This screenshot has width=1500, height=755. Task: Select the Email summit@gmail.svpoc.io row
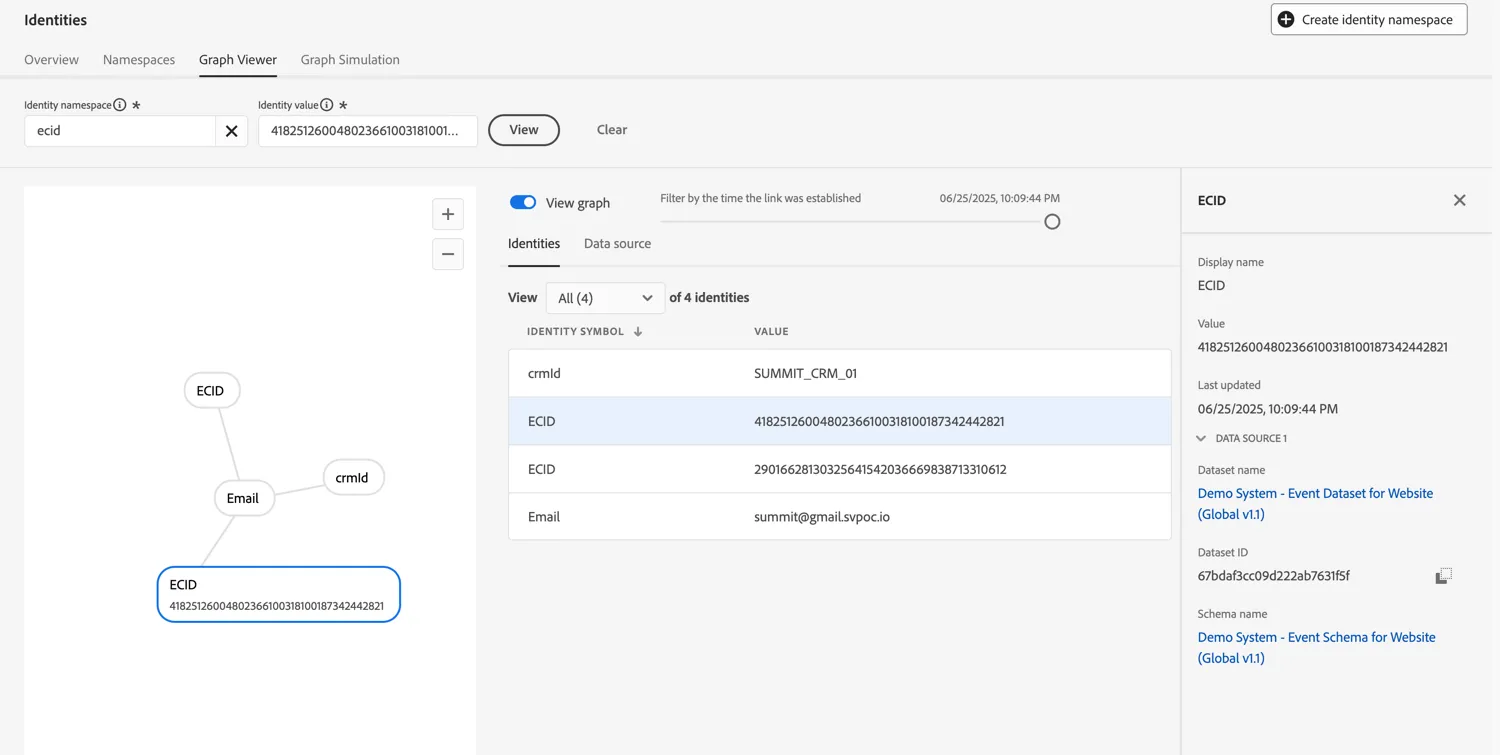(x=840, y=517)
